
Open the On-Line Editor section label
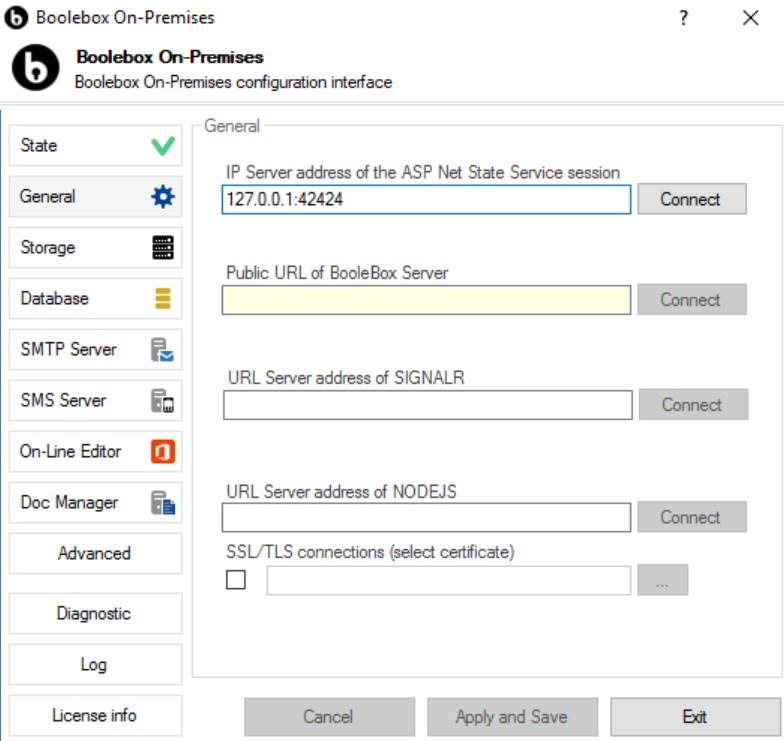tap(70, 451)
